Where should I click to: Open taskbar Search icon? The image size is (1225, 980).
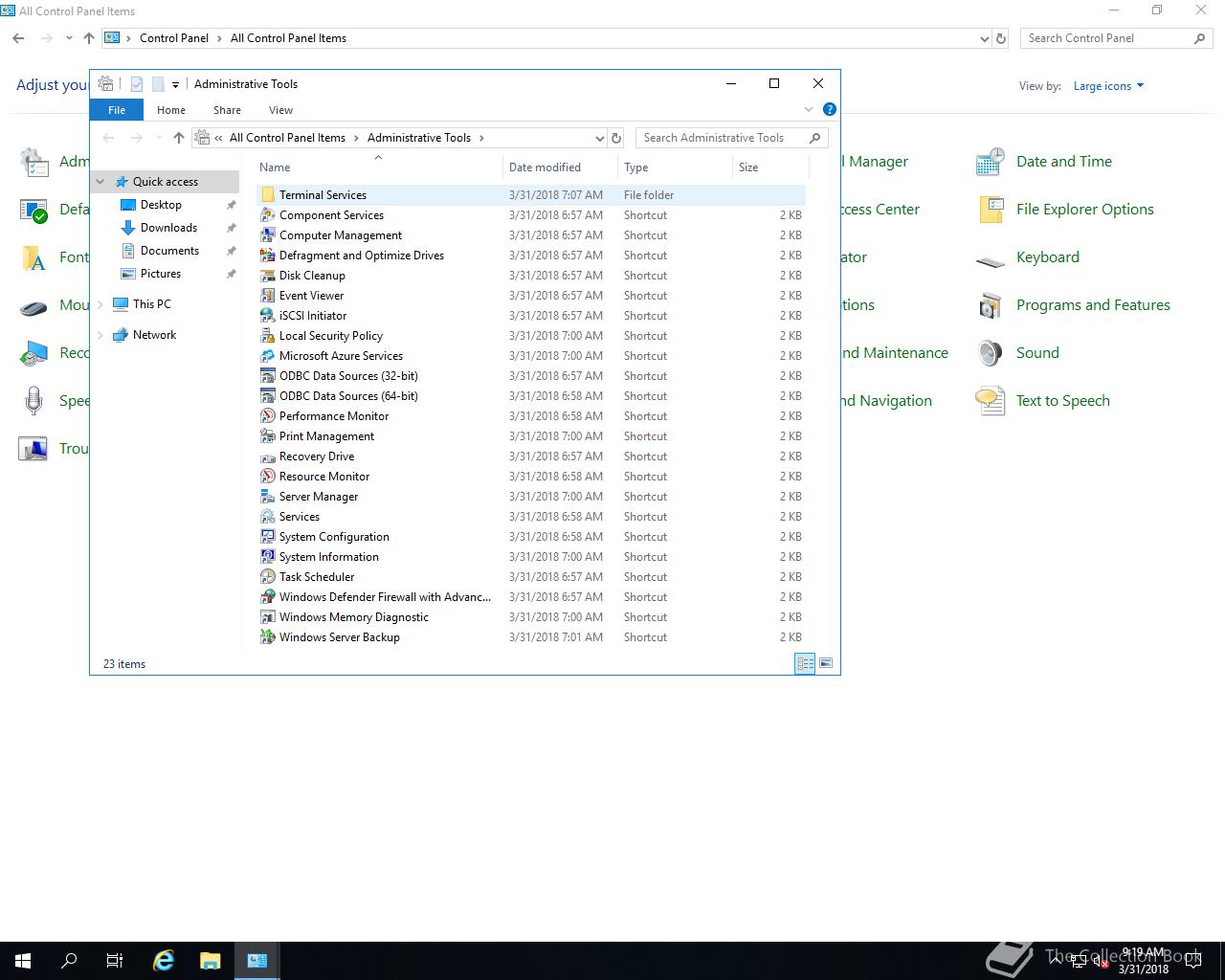(69, 961)
